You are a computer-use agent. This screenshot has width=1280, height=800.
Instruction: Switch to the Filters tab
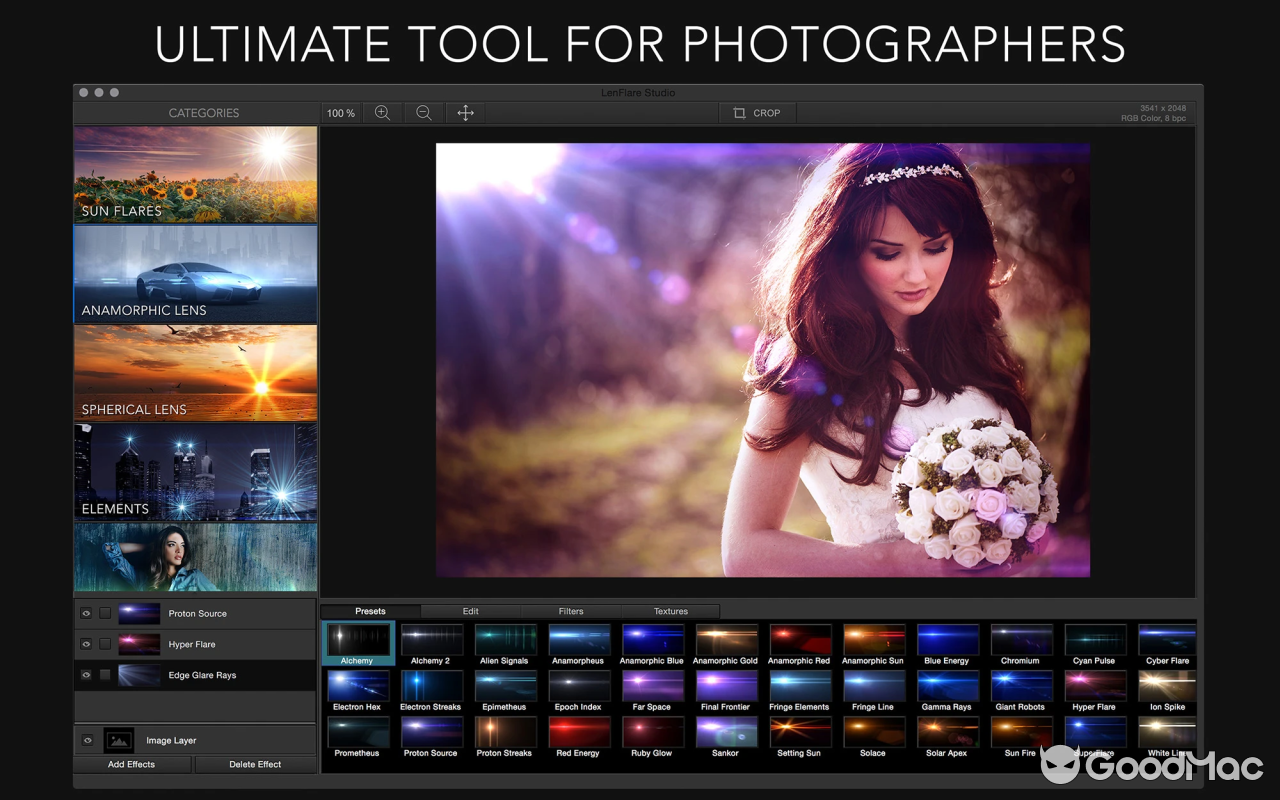[570, 611]
